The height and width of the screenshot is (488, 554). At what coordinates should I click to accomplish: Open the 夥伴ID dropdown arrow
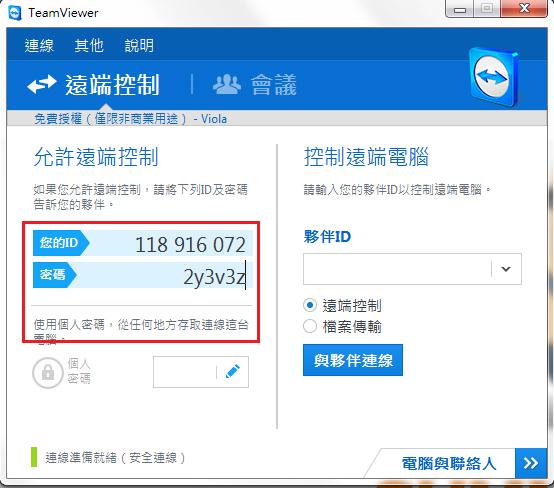pyautogui.click(x=506, y=269)
